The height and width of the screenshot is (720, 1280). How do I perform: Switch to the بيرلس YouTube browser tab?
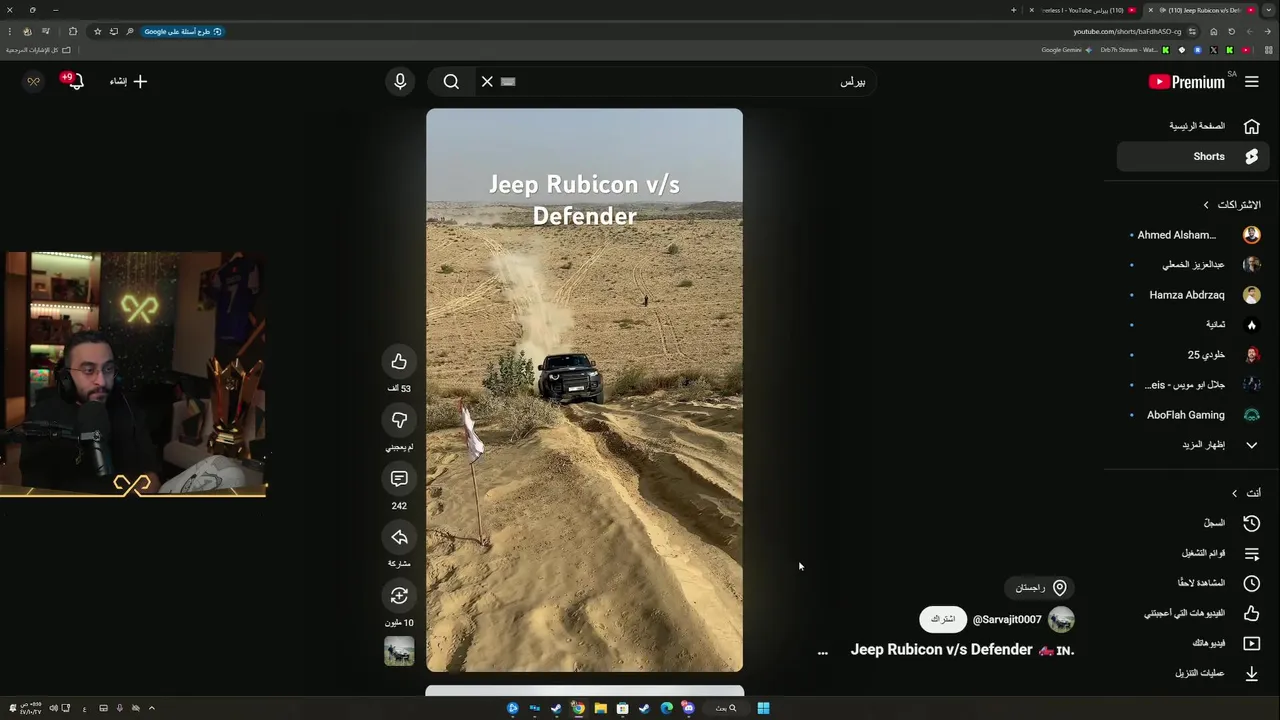1083,10
